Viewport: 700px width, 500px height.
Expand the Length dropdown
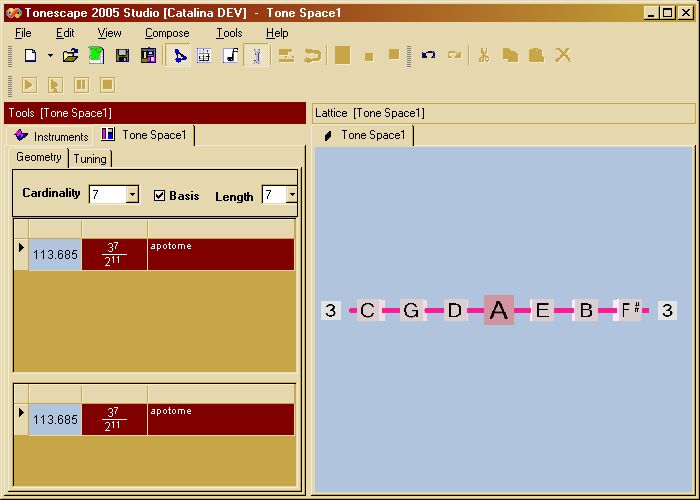(x=292, y=195)
